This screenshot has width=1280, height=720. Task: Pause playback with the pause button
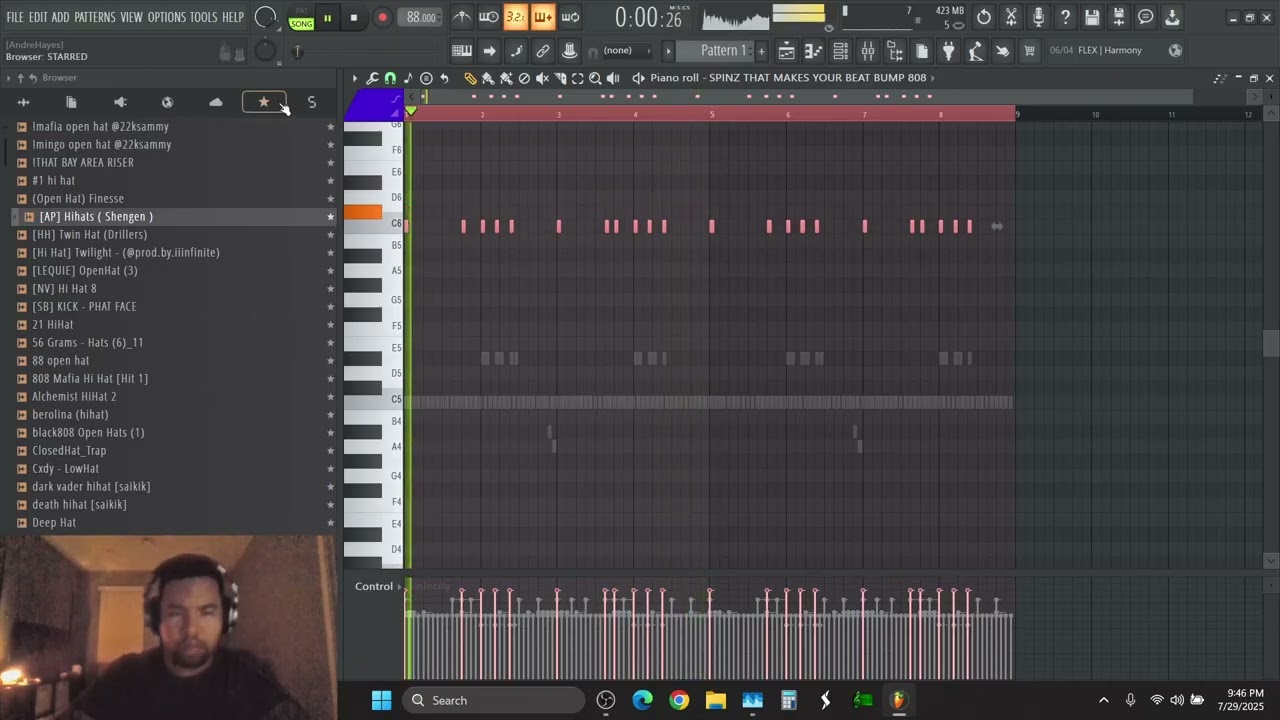(327, 18)
